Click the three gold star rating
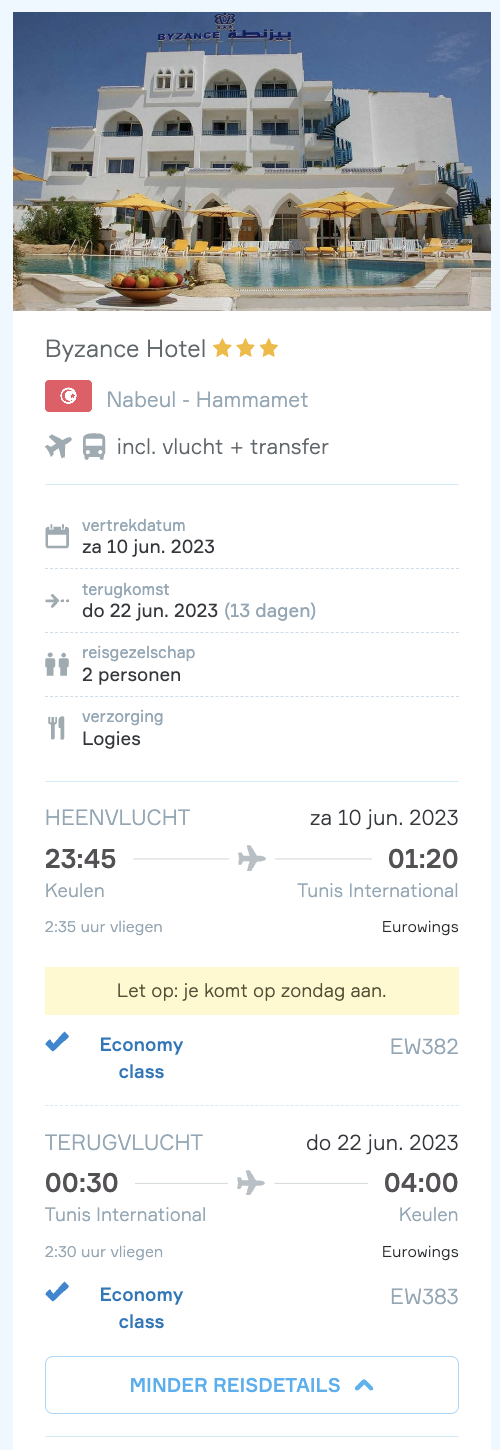Image resolution: width=500 pixels, height=1450 pixels. [x=245, y=348]
